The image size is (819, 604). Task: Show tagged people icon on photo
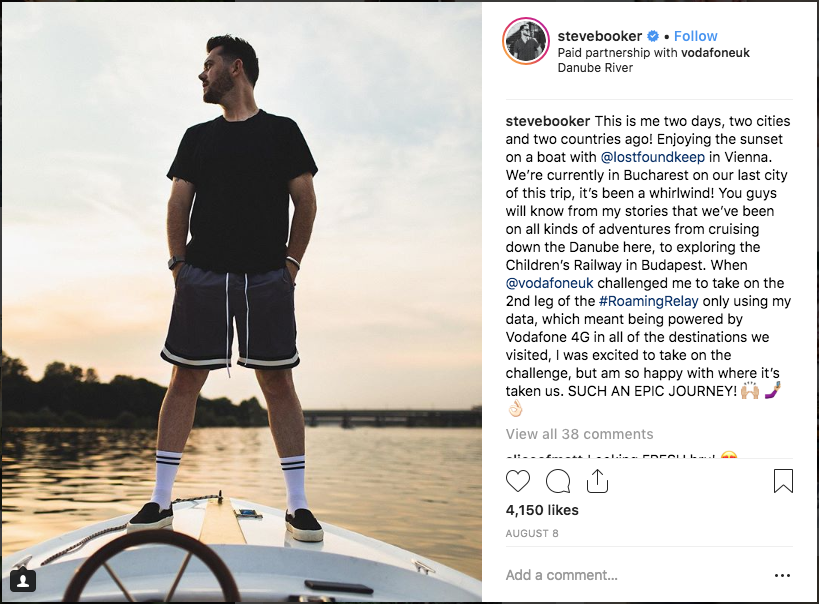pyautogui.click(x=22, y=580)
